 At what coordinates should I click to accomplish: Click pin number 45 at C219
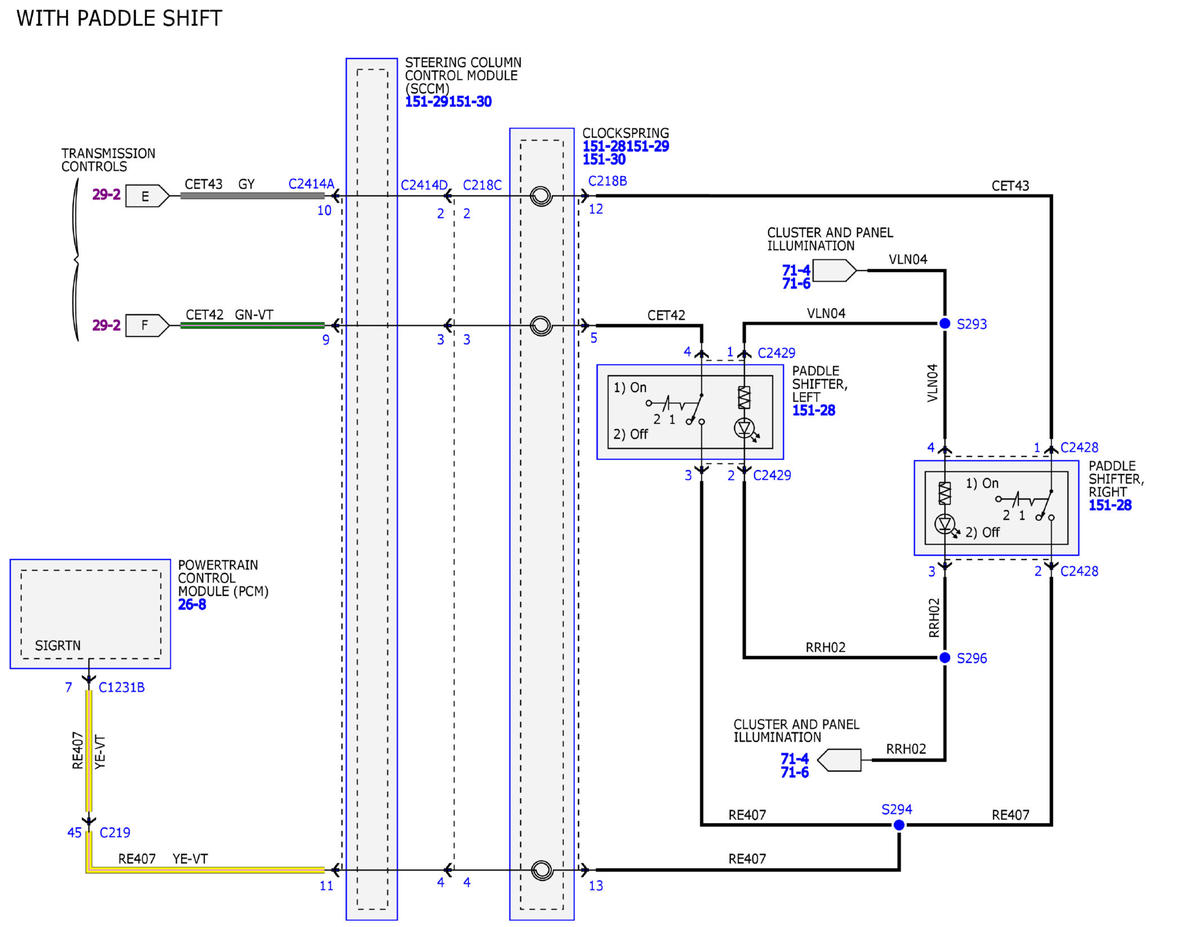click(x=75, y=832)
